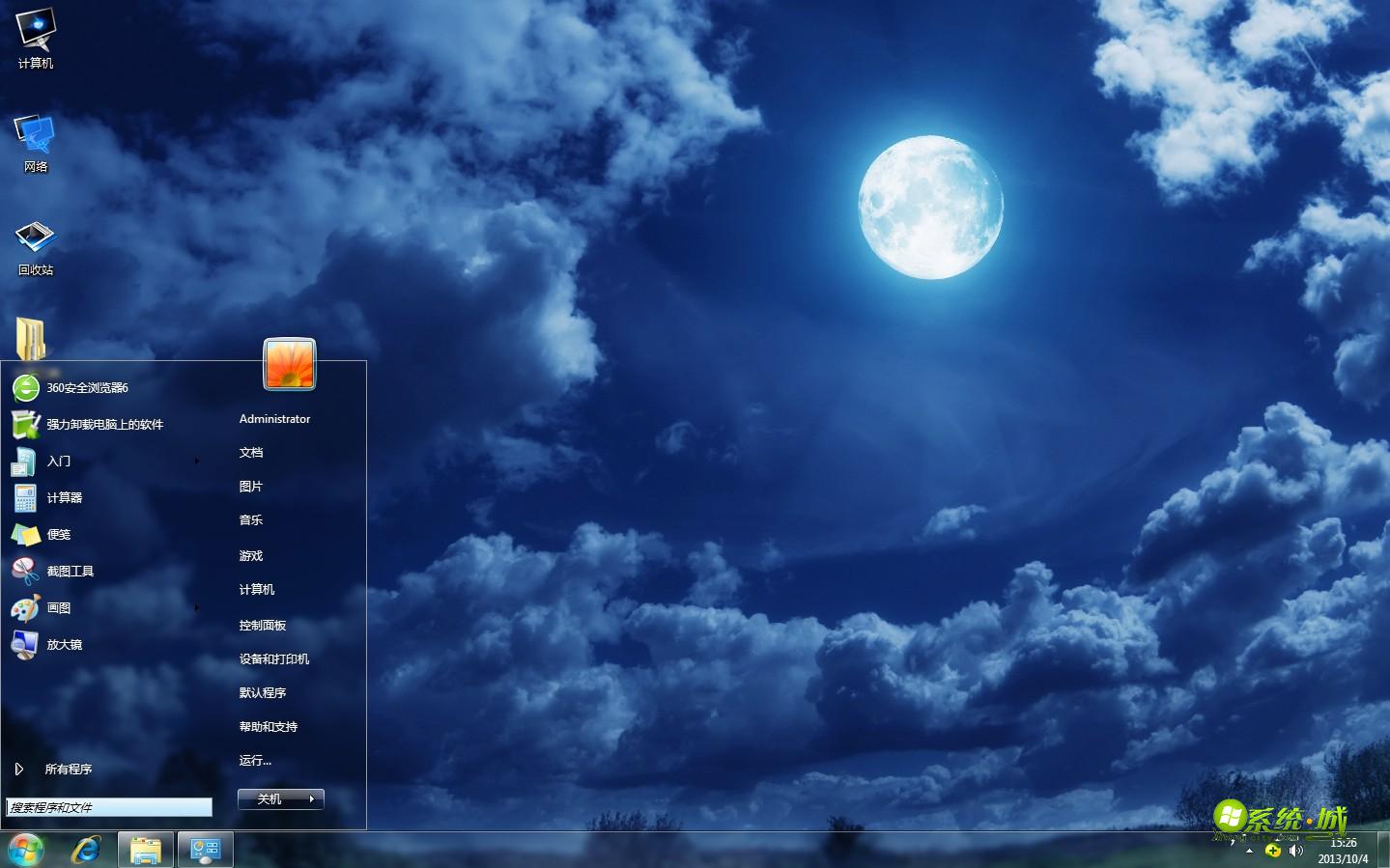Focus the 搜索程序和文件 search box
This screenshot has height=868, width=1390.
coord(109,807)
